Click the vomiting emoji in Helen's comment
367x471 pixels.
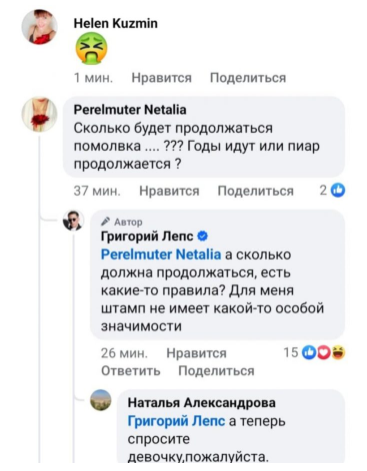click(92, 50)
